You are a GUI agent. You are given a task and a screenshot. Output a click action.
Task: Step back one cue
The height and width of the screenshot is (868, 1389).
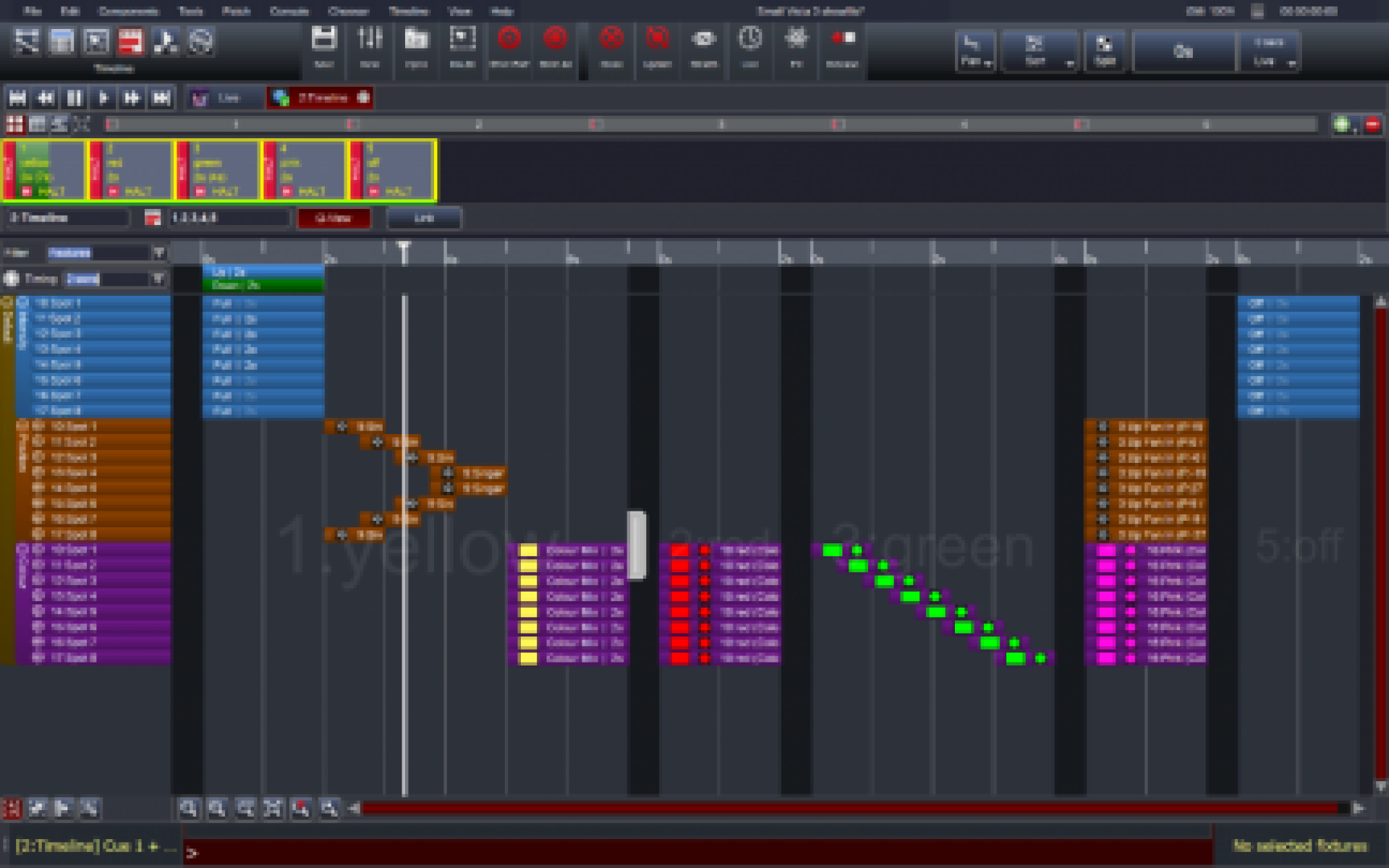[x=46, y=98]
